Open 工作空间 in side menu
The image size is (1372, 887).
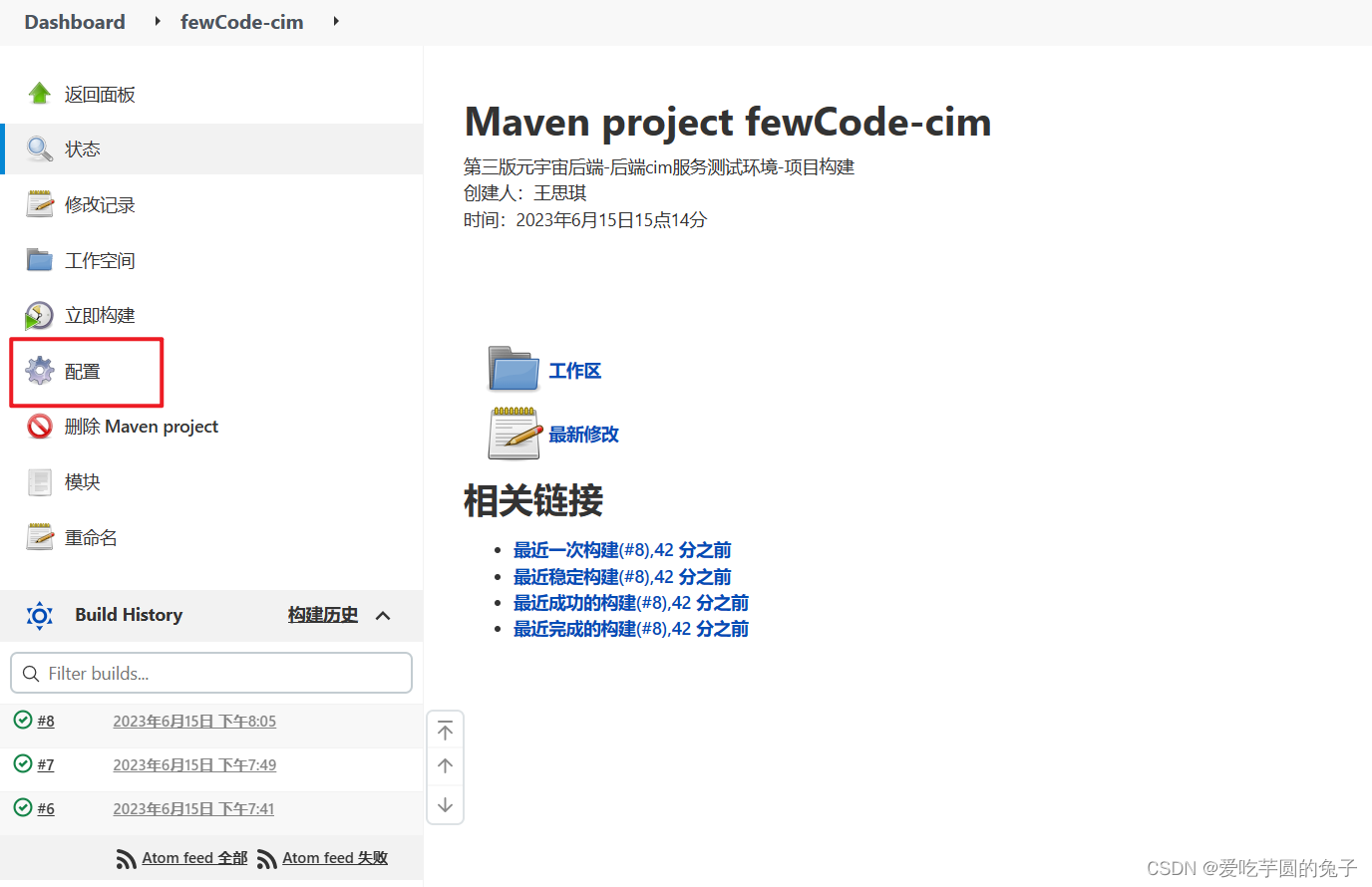click(x=100, y=261)
